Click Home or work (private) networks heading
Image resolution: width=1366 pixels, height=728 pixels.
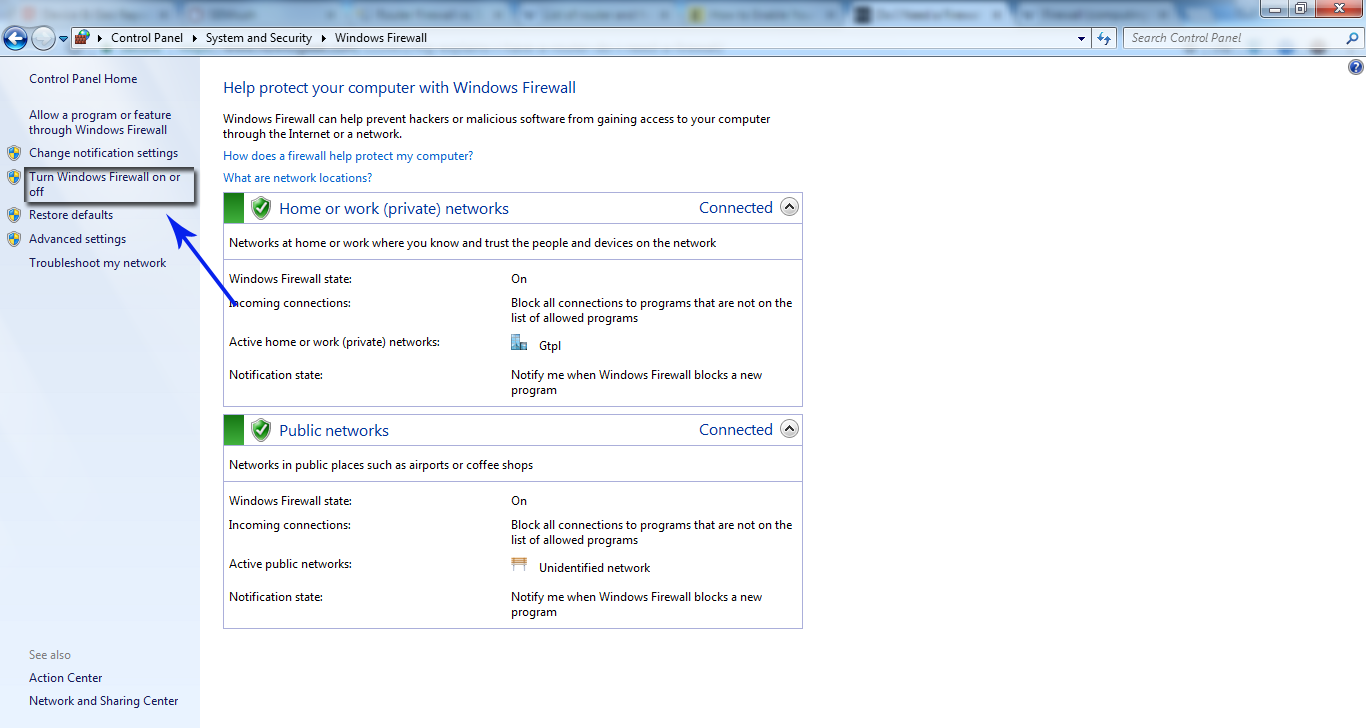394,209
